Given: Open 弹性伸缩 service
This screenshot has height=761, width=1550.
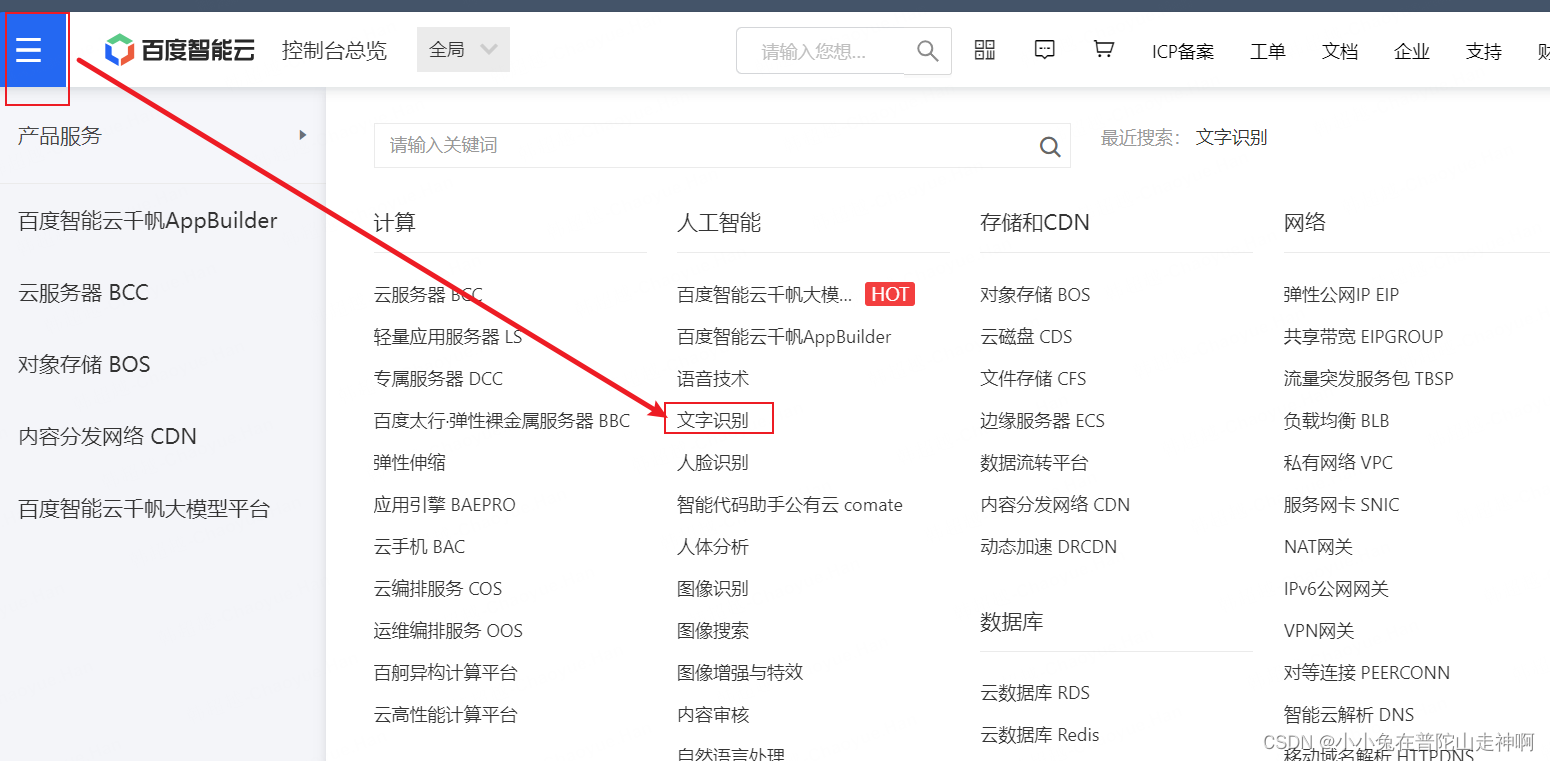Looking at the screenshot, I should [410, 463].
